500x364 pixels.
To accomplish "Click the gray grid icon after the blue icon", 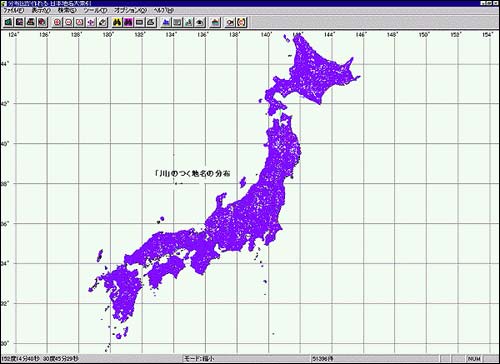I will tap(177, 22).
